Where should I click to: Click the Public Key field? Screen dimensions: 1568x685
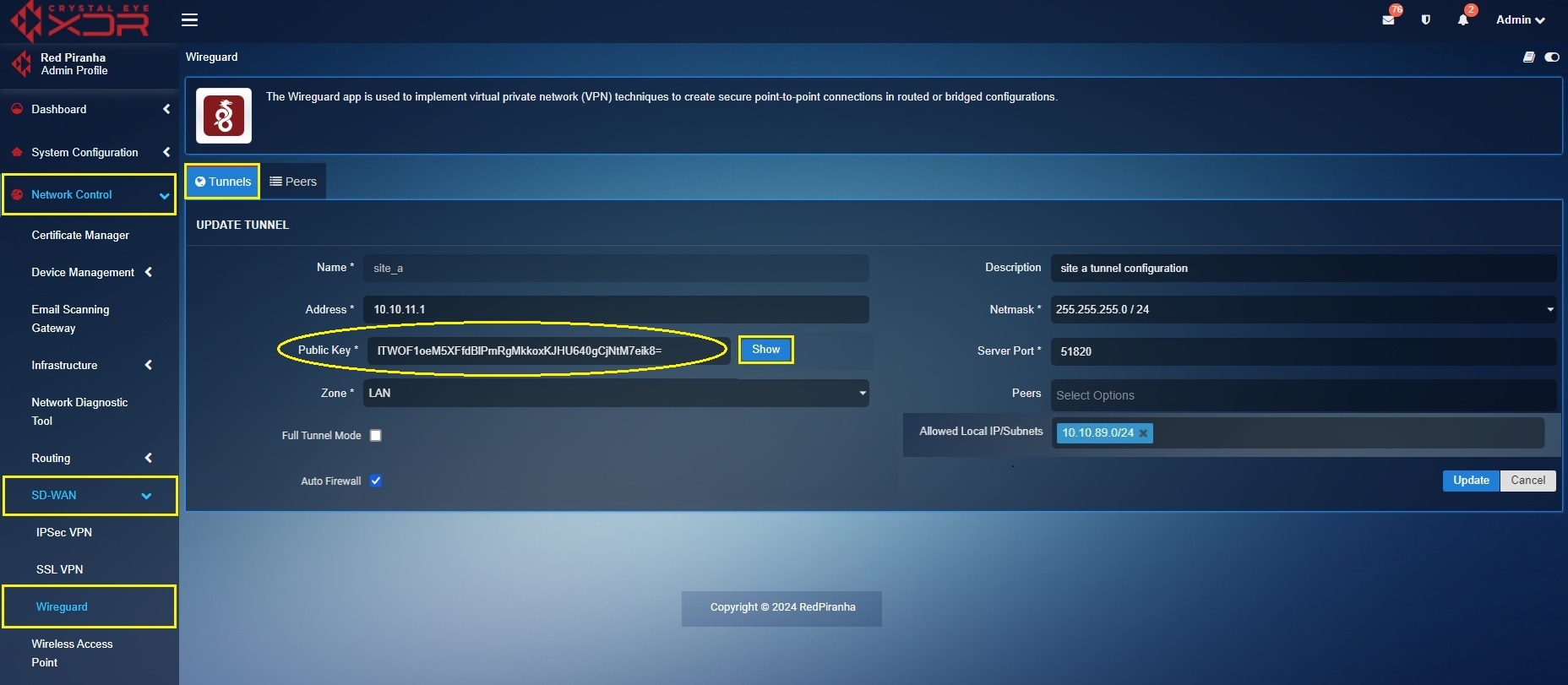click(548, 351)
